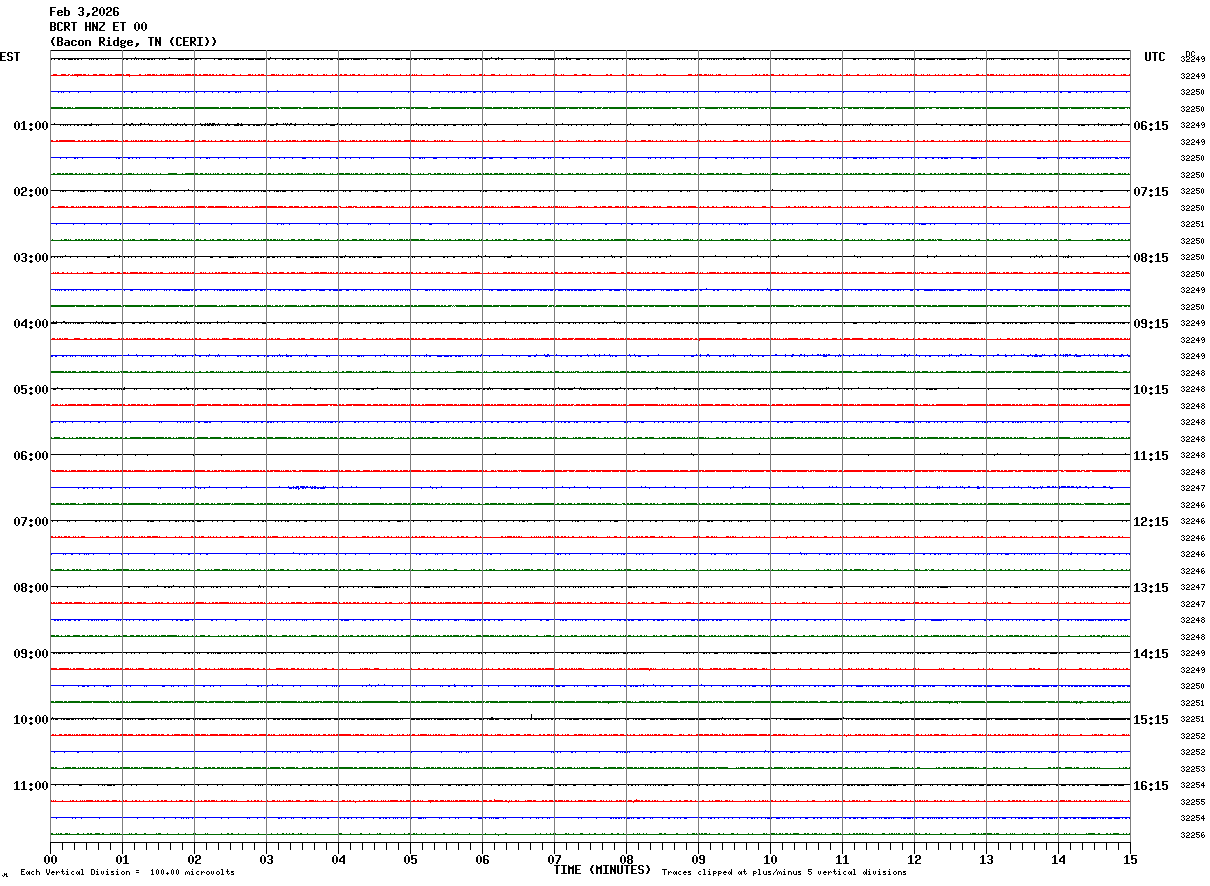Click the EST timezone label
Viewport: 1210px width, 886px height.
tap(10, 57)
